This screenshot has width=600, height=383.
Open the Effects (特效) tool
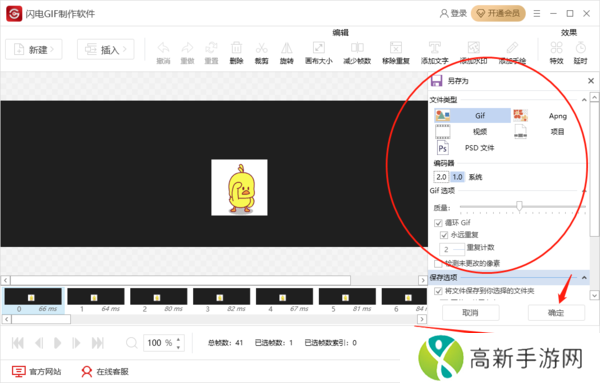tap(556, 49)
